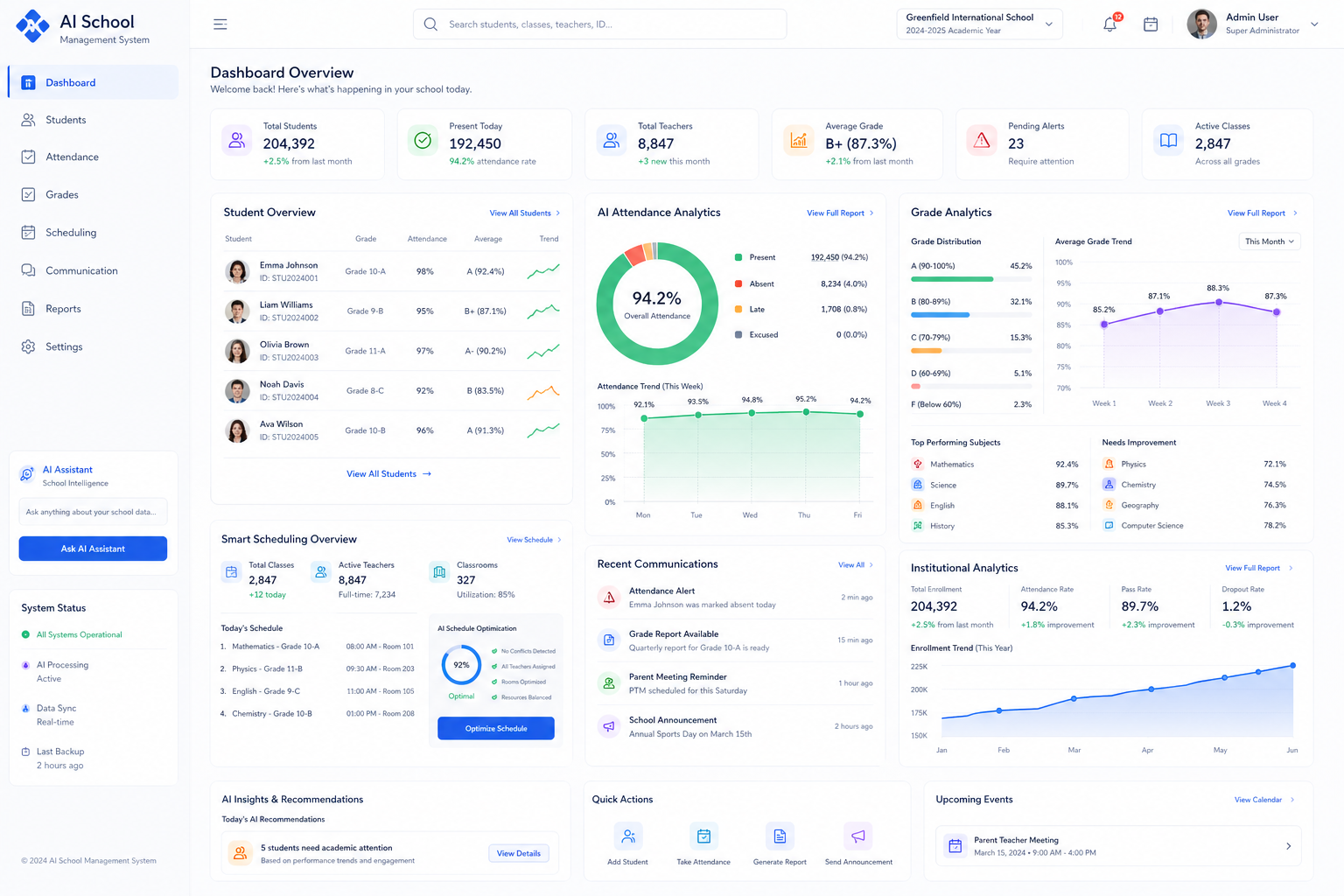1344x896 pixels.
Task: Click the Week 3 88.3% data point
Action: click(1219, 302)
